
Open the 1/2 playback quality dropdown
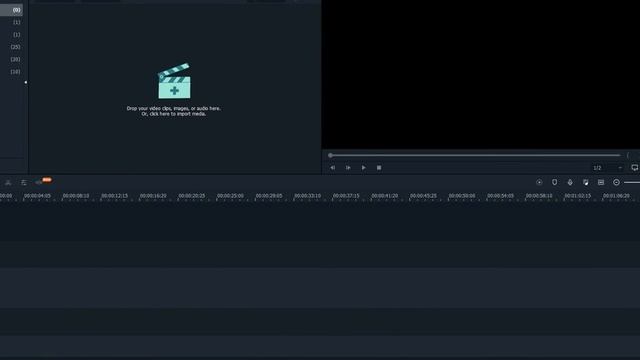tap(607, 168)
